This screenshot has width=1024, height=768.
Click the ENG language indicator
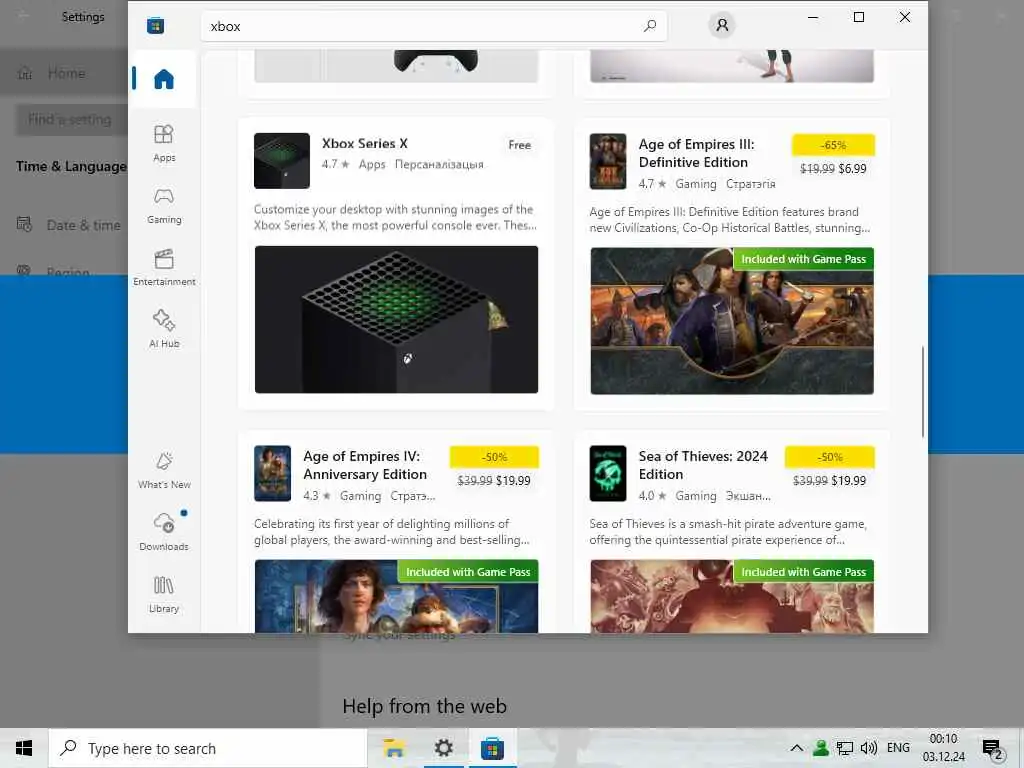coord(898,748)
